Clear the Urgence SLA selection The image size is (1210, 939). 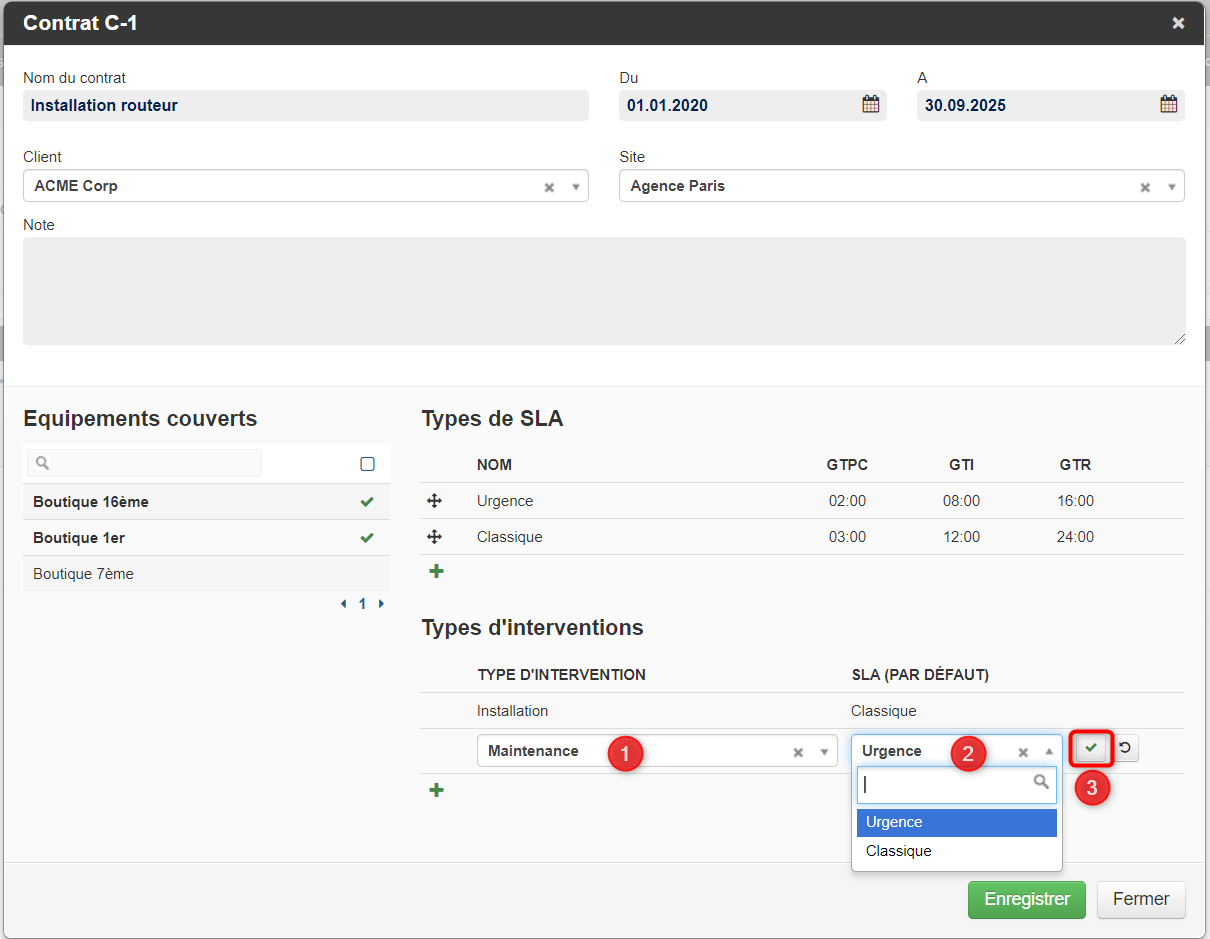click(1023, 752)
